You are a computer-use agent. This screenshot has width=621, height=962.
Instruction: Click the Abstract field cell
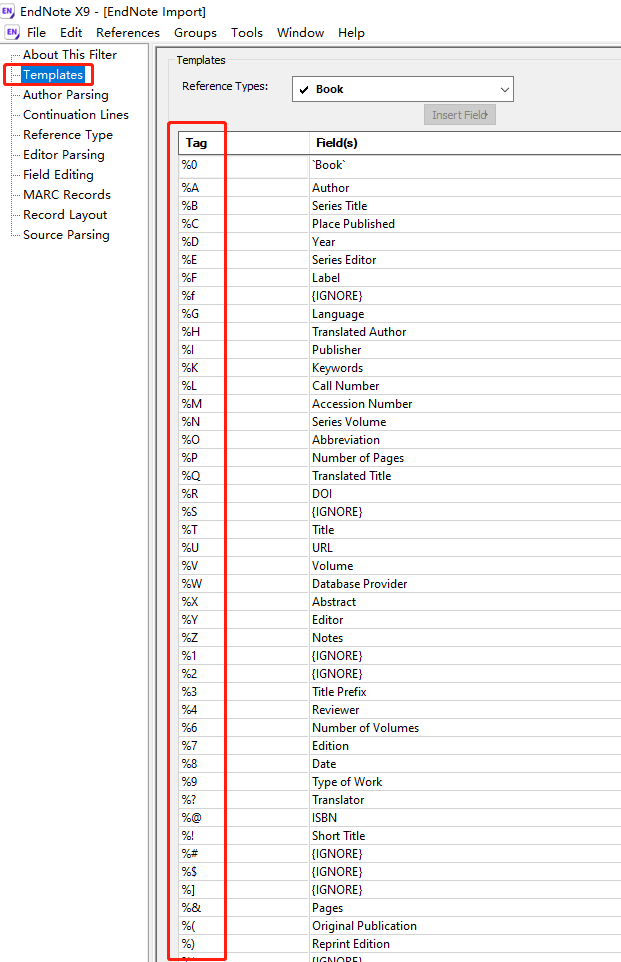[x=465, y=602]
